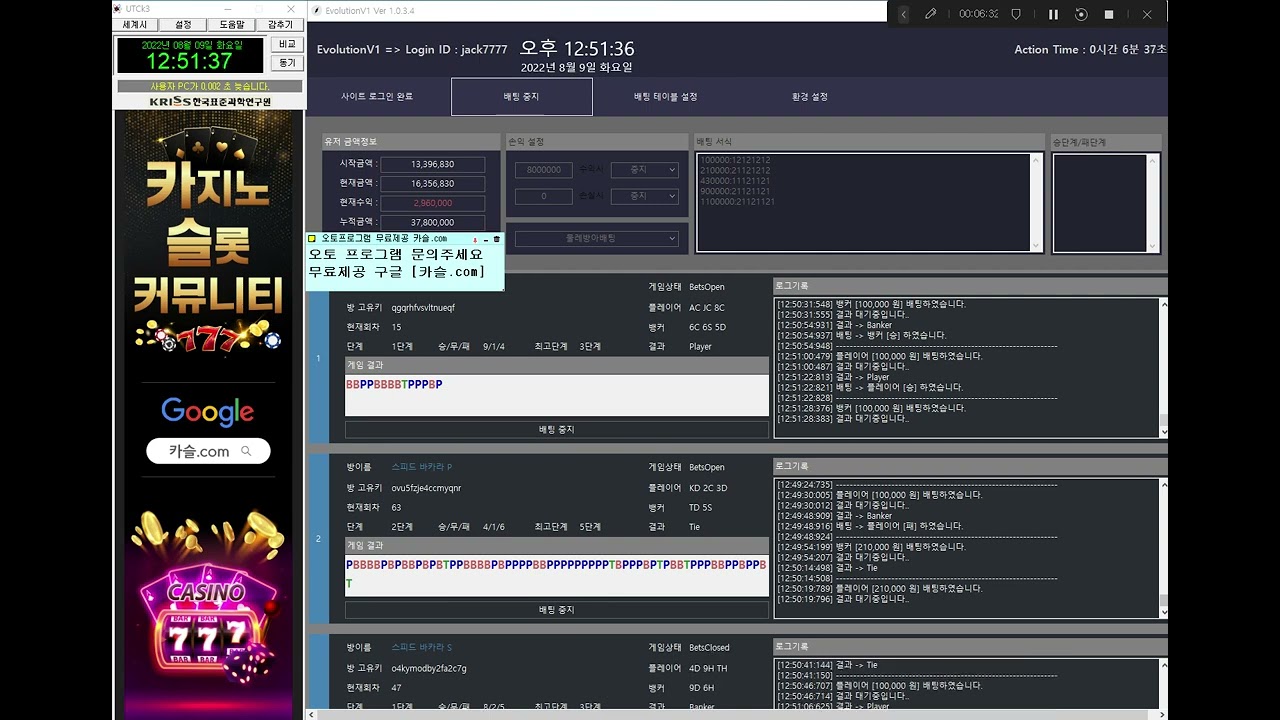Click the 비교 button in UTCk3
1280x720 pixels.
287,45
